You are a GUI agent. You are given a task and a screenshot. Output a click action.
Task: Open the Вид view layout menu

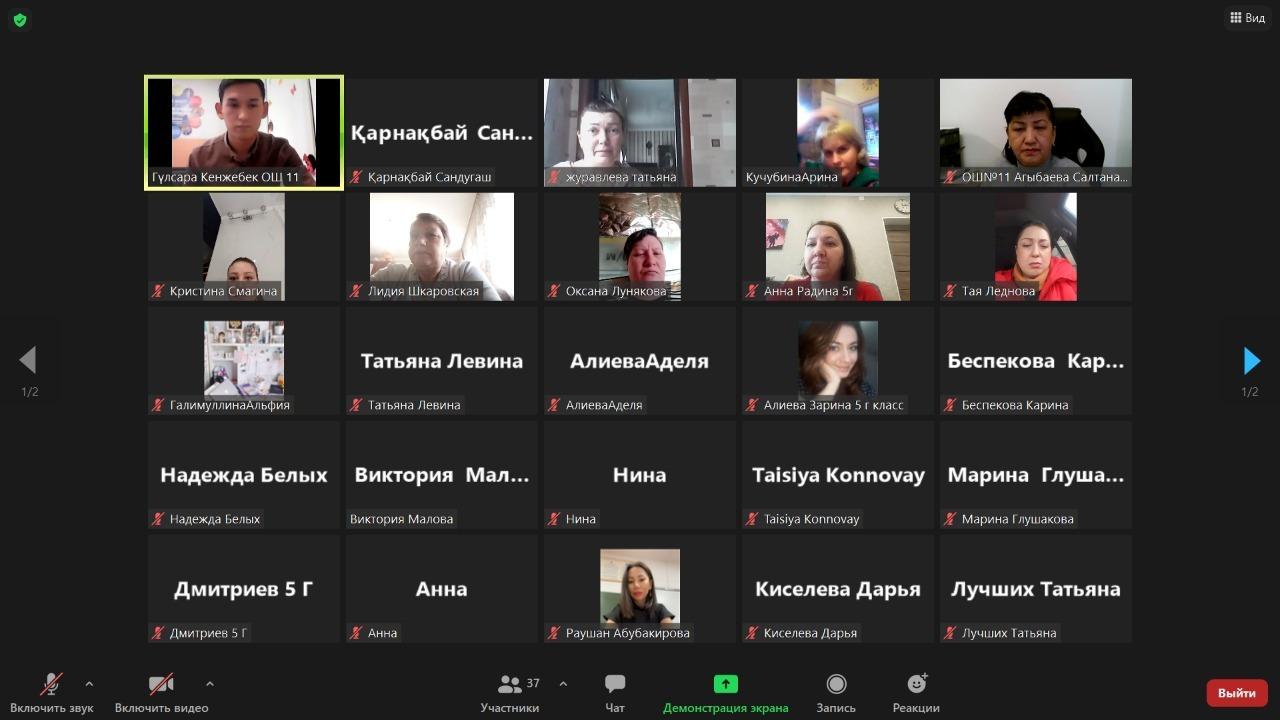[x=1247, y=18]
